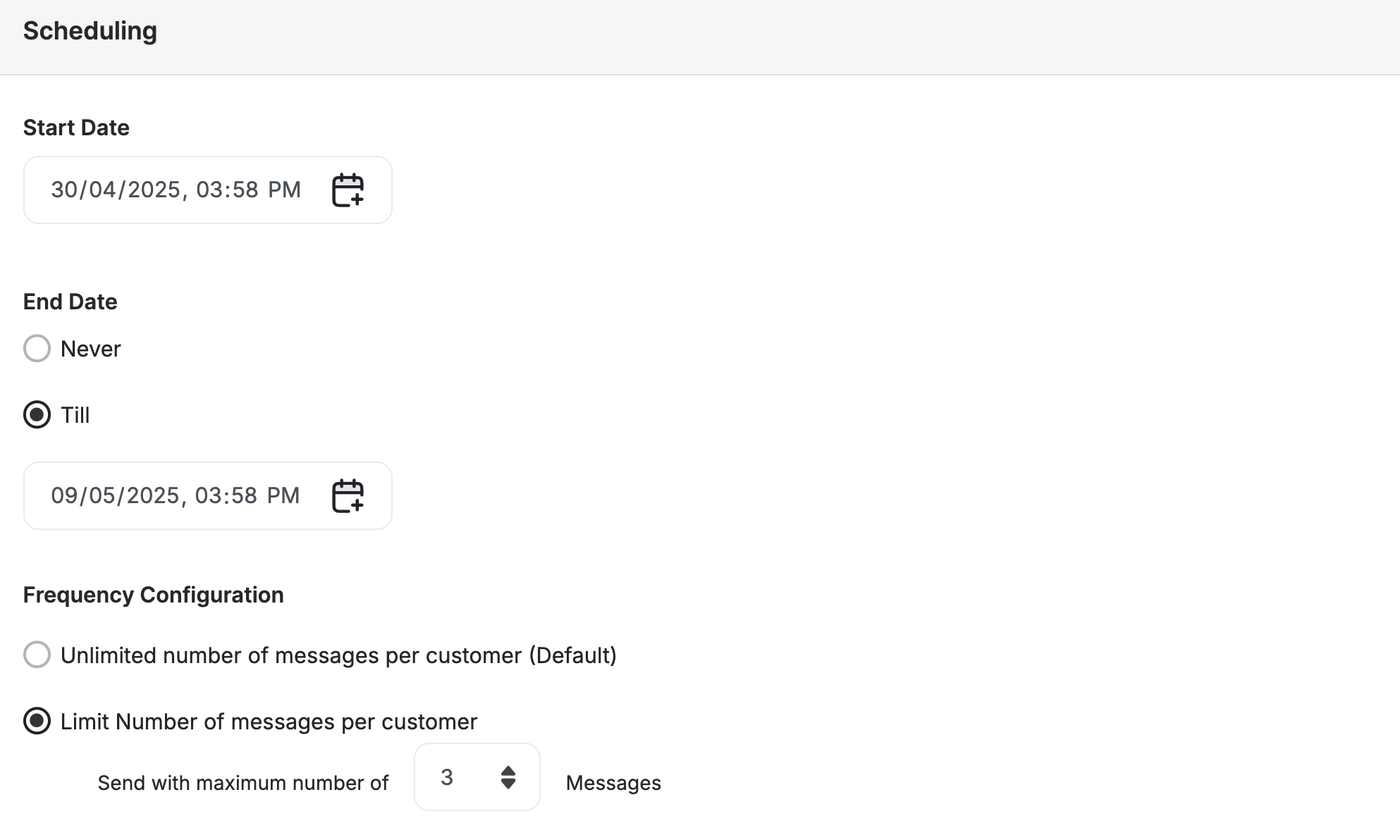Click the stepper down arrow to decrease messages
This screenshot has height=840, width=1400.
coord(508,784)
